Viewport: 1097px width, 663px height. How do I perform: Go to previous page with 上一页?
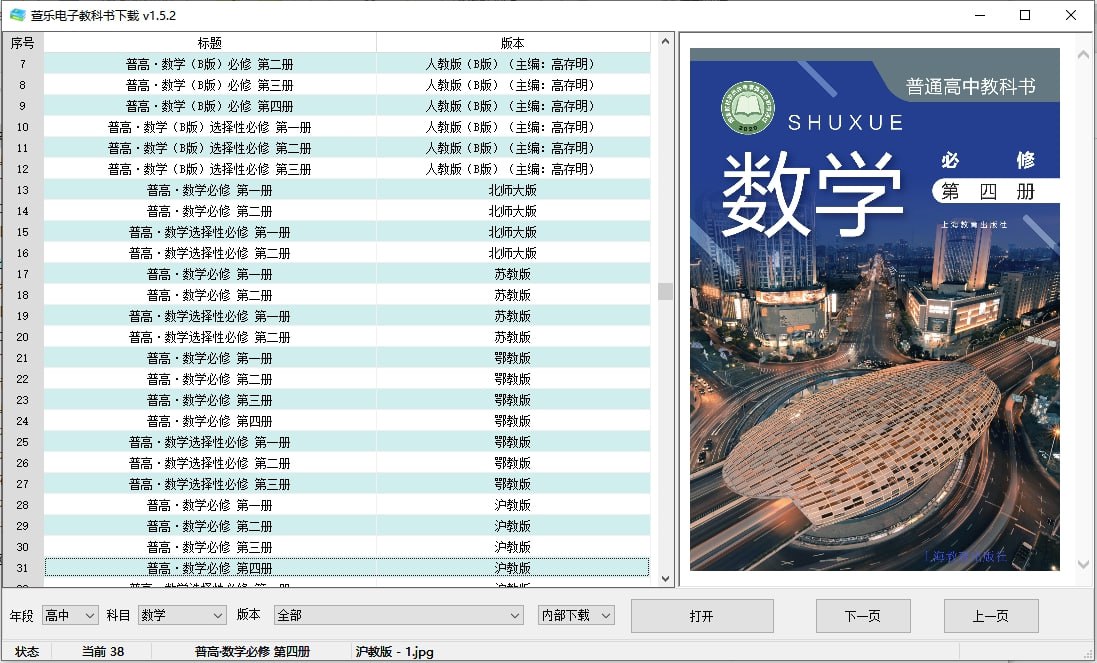(991, 616)
